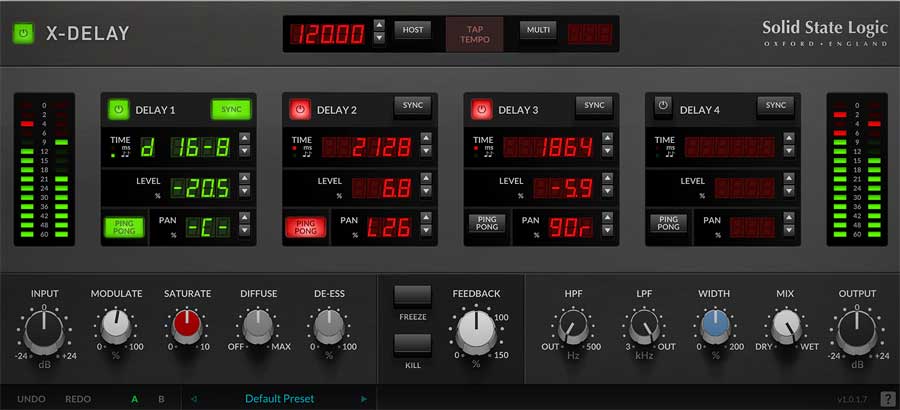Viewport: 900px width, 410px height.
Task: Turn off Ping Pong on Delay 1
Action: [x=124, y=227]
